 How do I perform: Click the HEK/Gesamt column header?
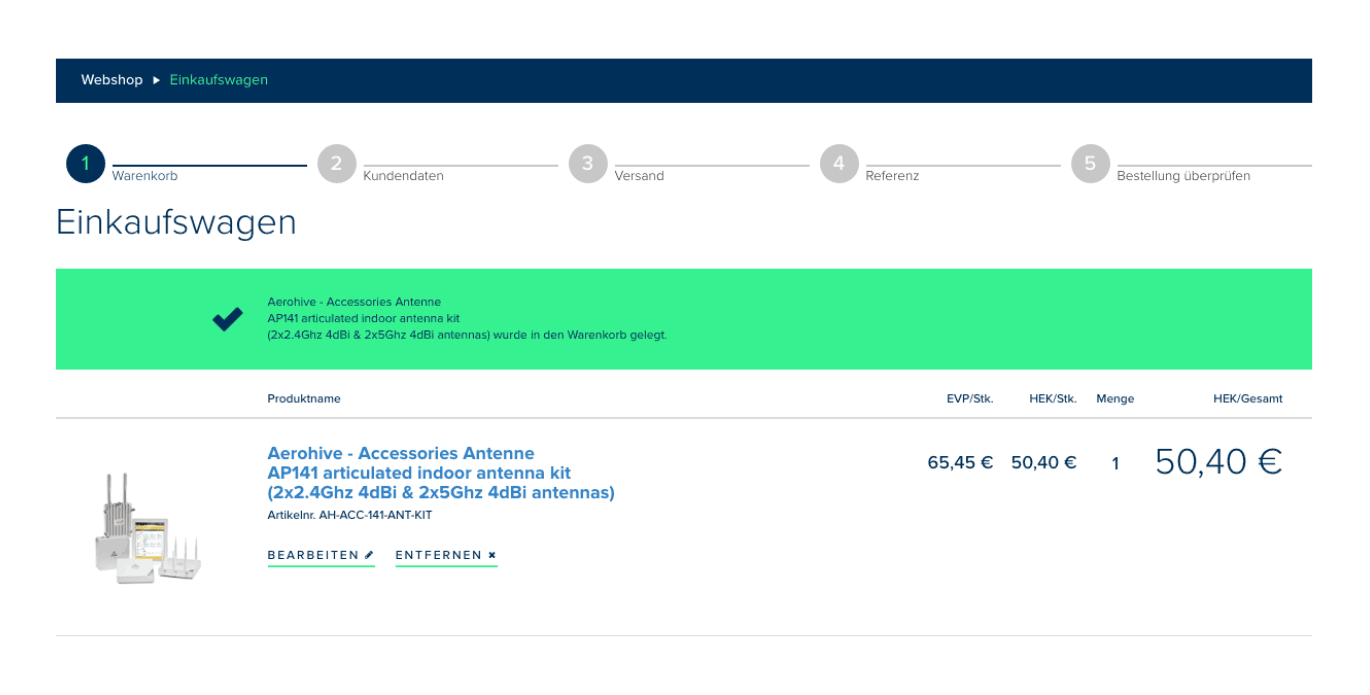click(x=1248, y=399)
